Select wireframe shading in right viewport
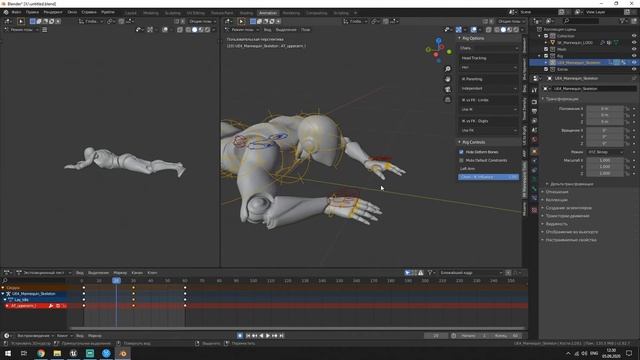The width and height of the screenshot is (640, 360). (496, 30)
